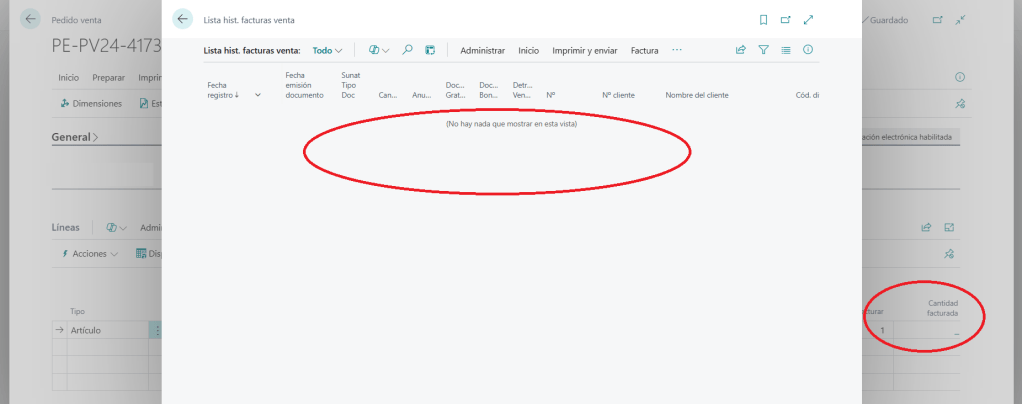Expand the Copilot dropdown chevron
The height and width of the screenshot is (404, 1022).
click(x=386, y=50)
